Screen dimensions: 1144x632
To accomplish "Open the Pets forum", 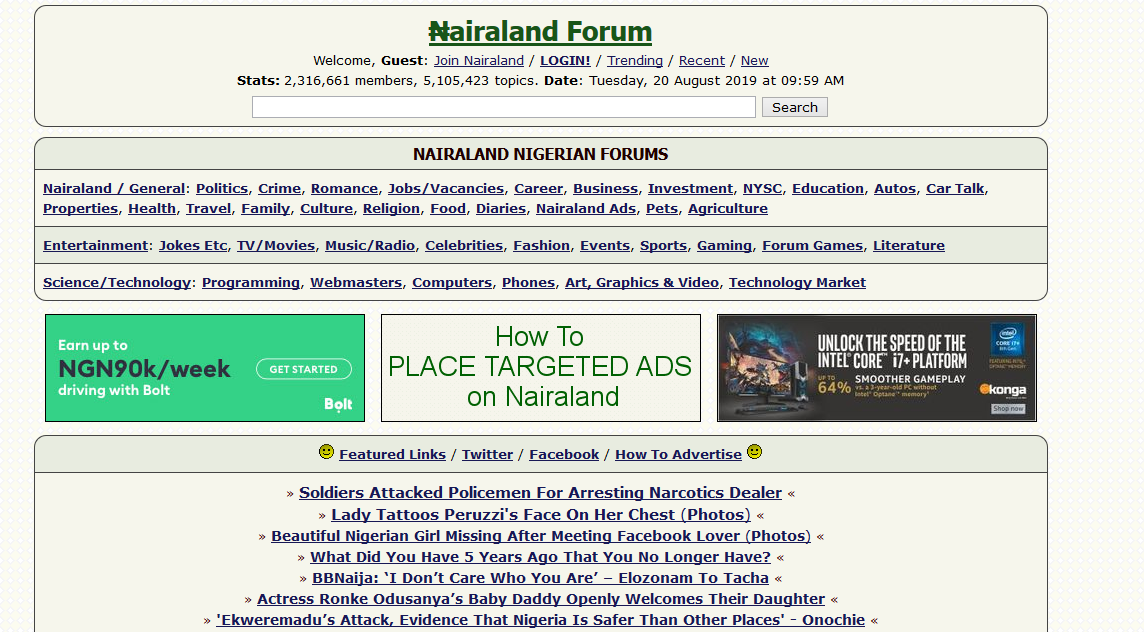I will (662, 209).
